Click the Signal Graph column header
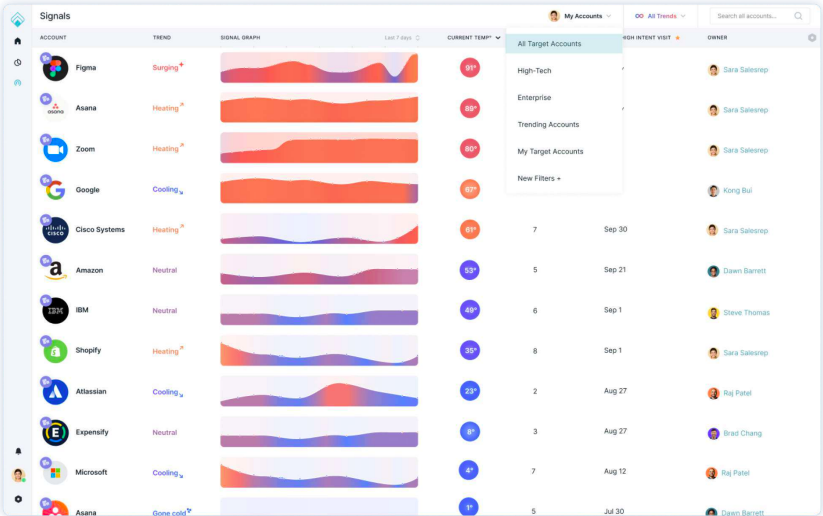Screen dimensions: 823x516 [240, 38]
